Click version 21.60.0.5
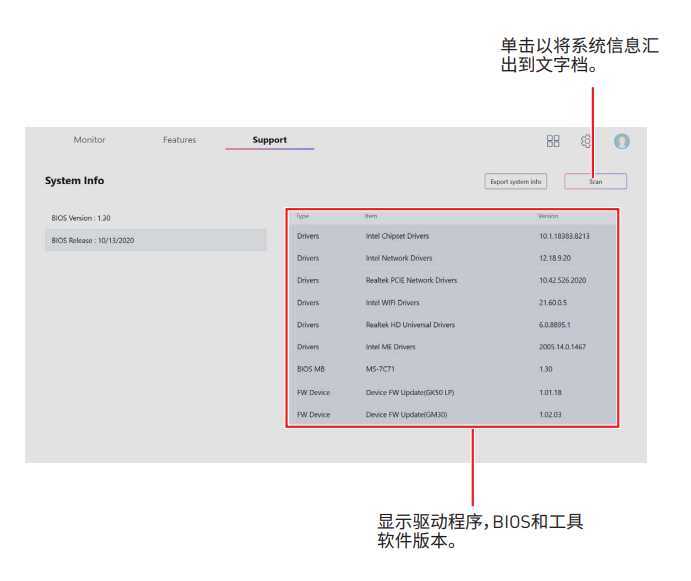Screen dimensions: 691x581 [553, 302]
